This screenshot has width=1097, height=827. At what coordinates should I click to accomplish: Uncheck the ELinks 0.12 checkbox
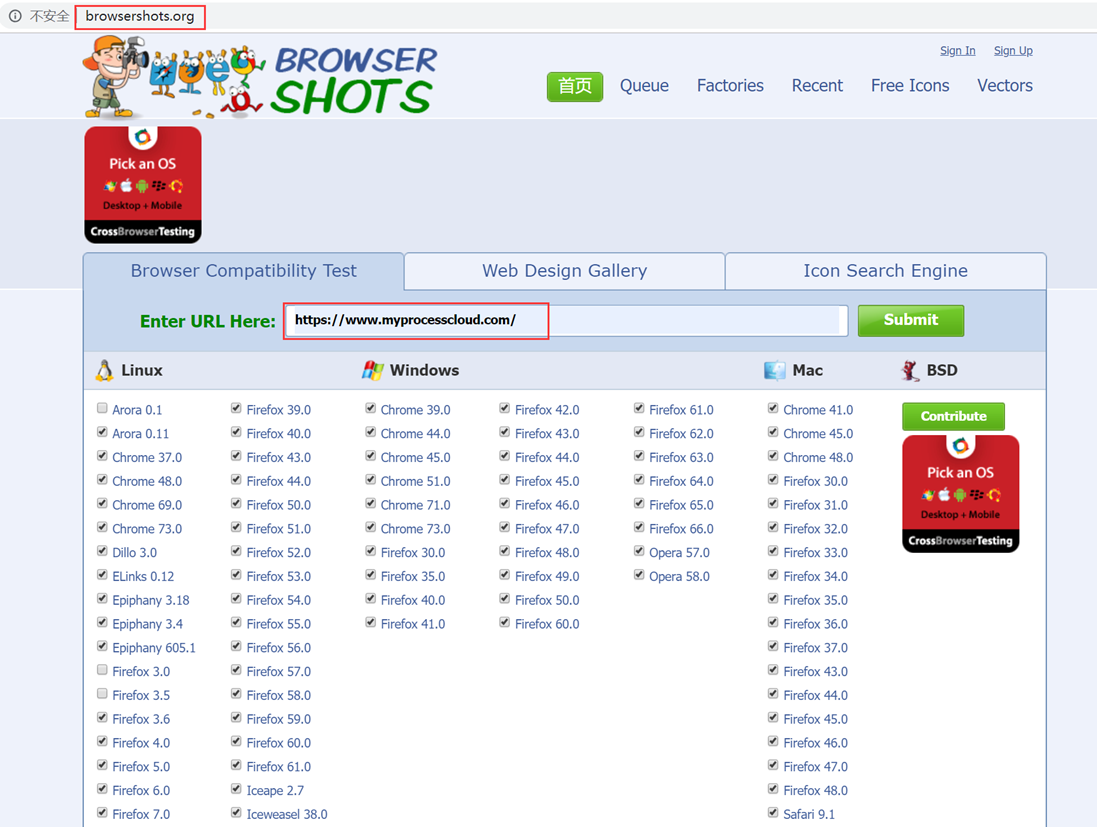pos(102,575)
